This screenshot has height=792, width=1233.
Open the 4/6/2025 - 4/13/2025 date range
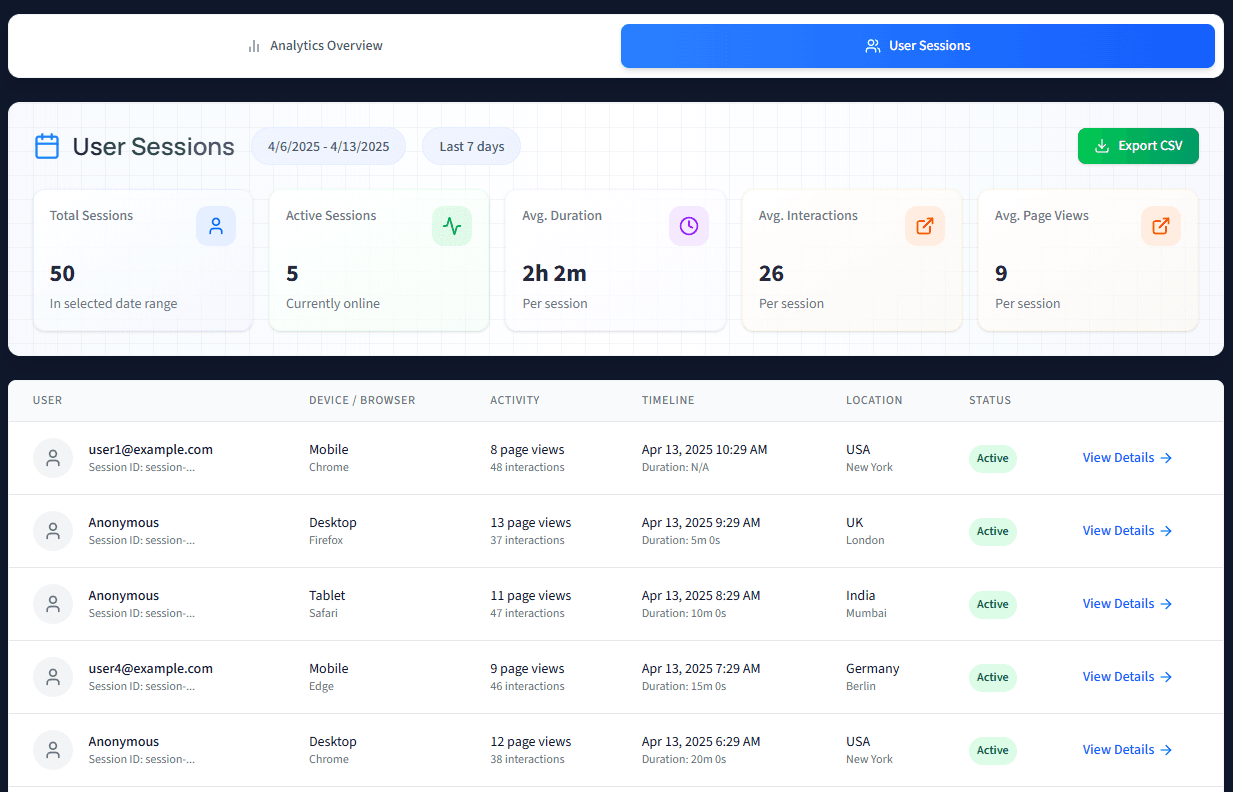pyautogui.click(x=328, y=146)
